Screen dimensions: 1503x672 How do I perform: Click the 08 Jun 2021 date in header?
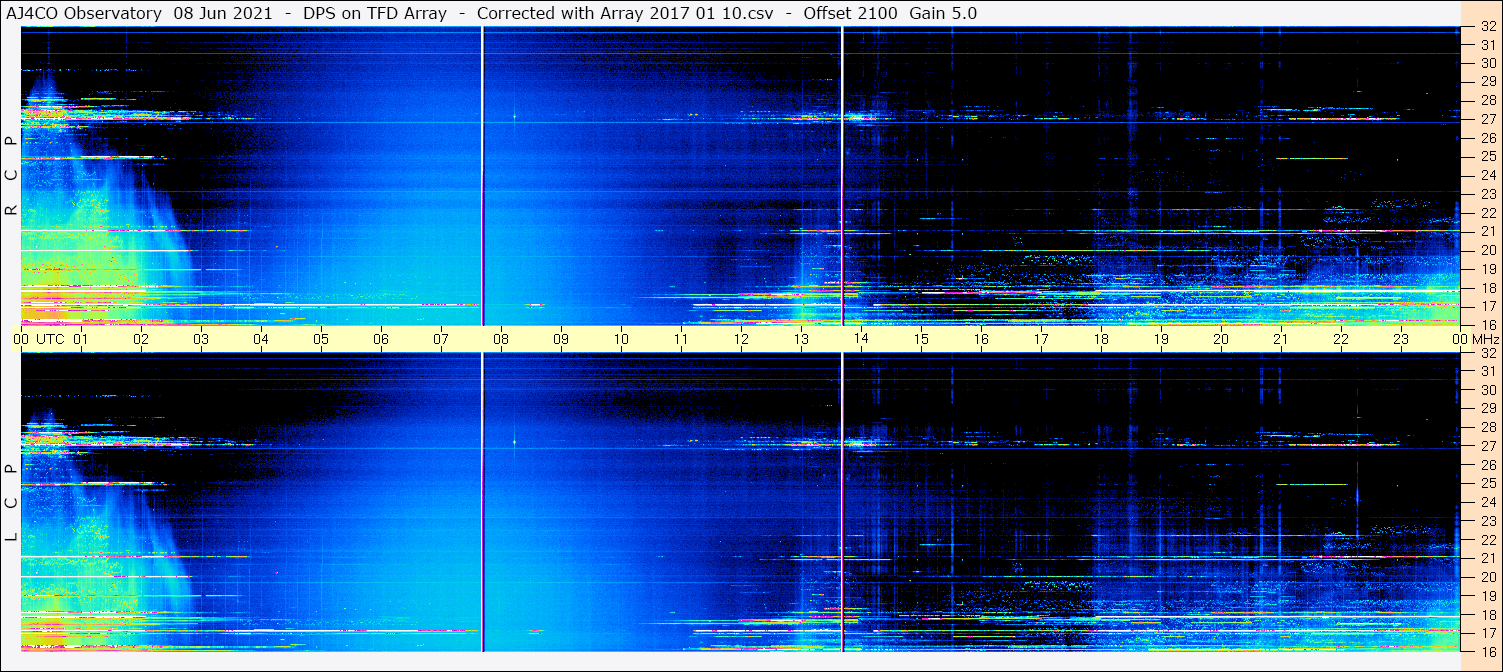[222, 13]
